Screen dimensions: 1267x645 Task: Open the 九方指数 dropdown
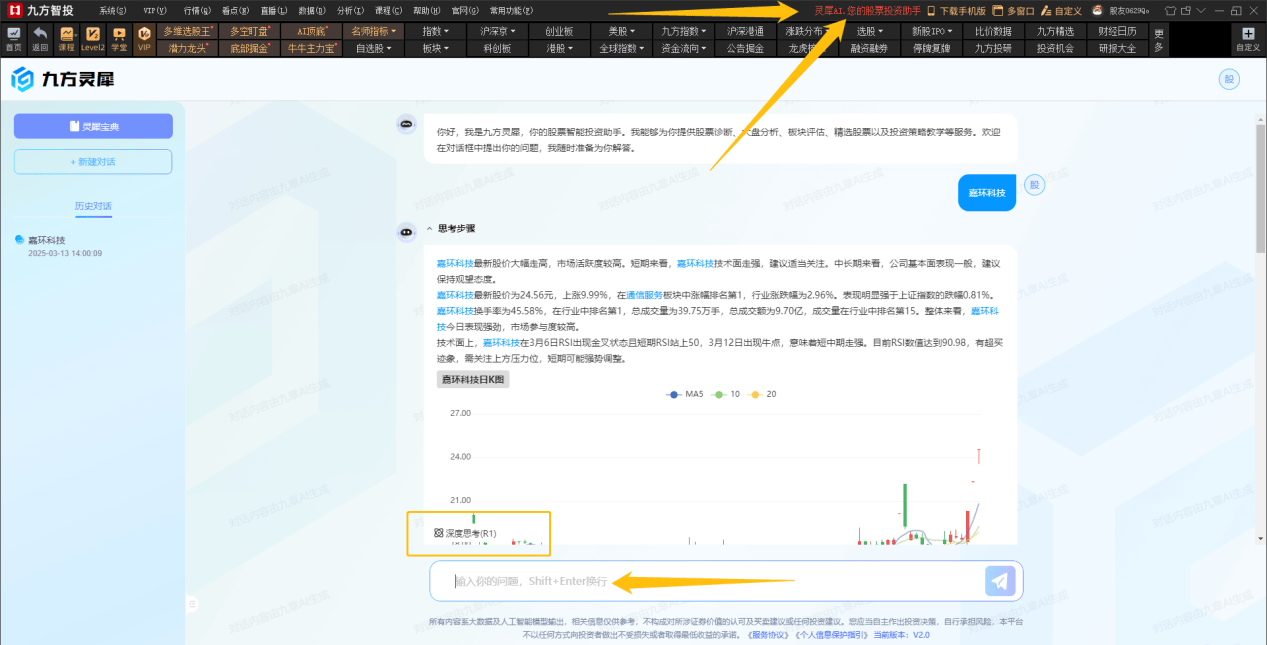pyautogui.click(x=684, y=31)
